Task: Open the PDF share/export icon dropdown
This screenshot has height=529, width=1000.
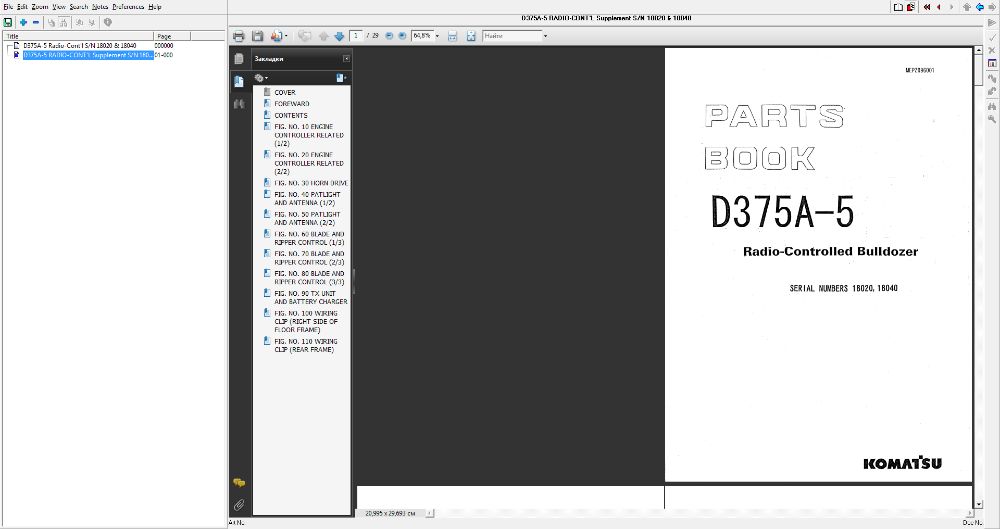Action: tap(279, 36)
